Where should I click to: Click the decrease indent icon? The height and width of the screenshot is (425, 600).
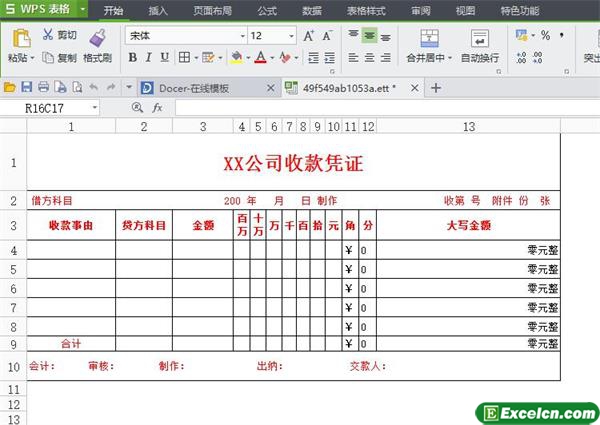313,58
